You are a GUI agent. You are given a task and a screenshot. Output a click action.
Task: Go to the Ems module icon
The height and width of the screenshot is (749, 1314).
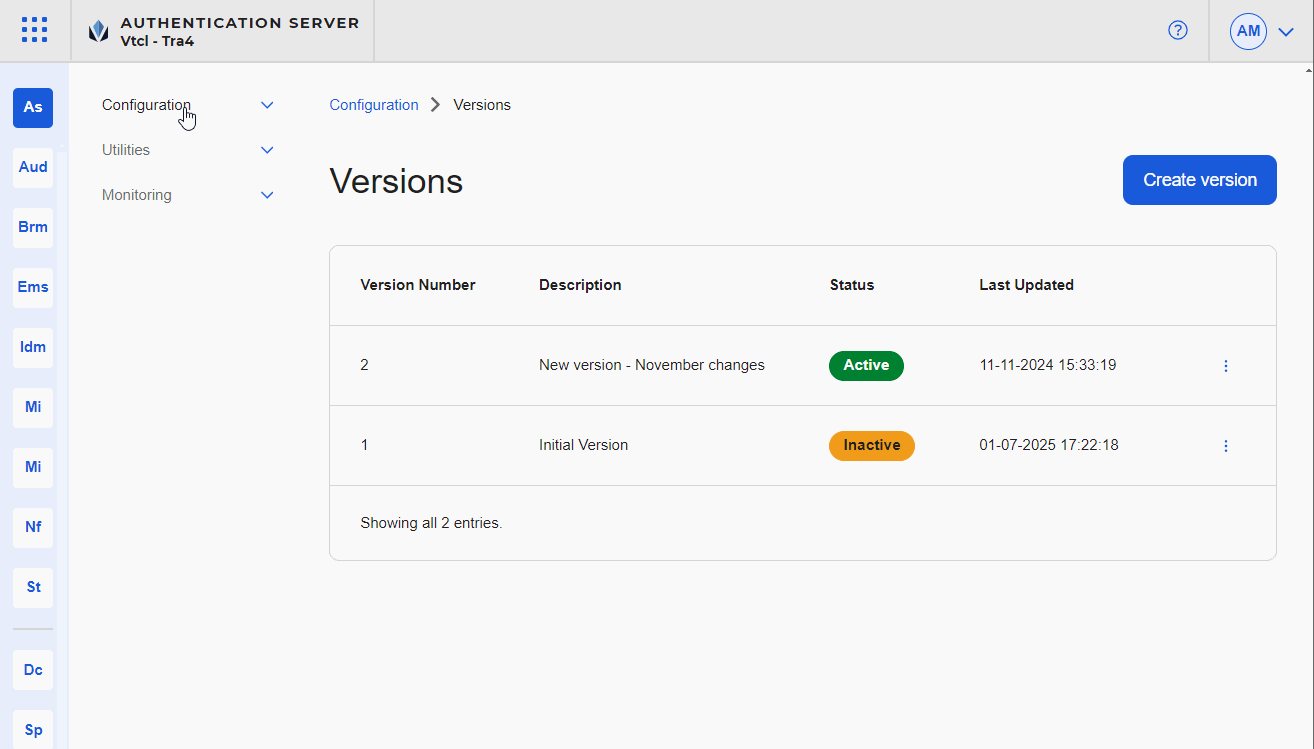33,287
